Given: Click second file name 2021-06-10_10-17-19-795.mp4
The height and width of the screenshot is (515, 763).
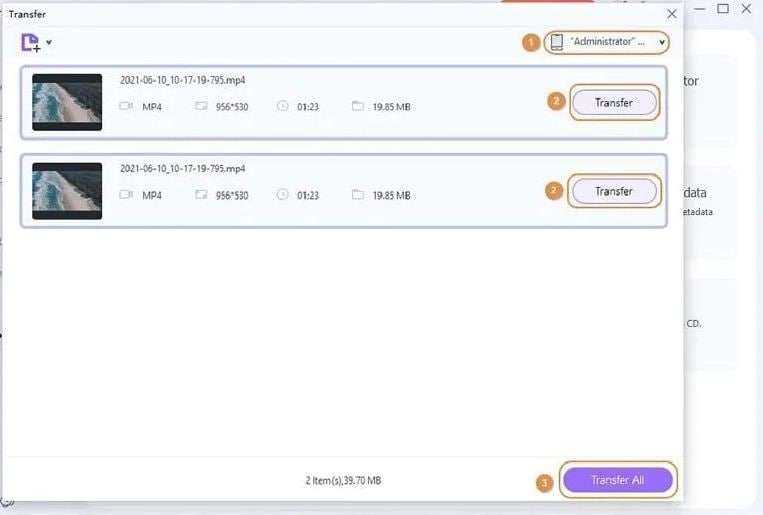Looking at the screenshot, I should (182, 168).
